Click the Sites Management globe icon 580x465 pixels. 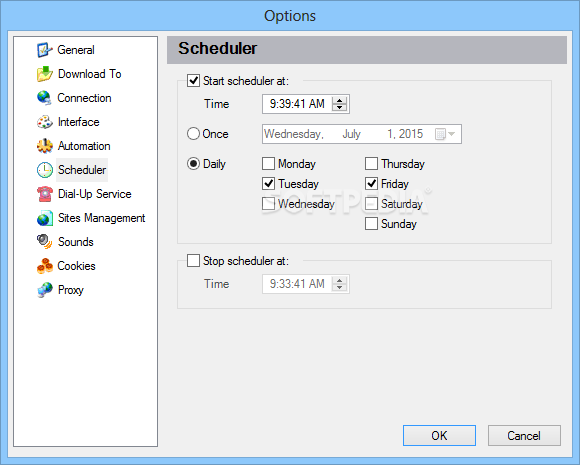click(44, 218)
